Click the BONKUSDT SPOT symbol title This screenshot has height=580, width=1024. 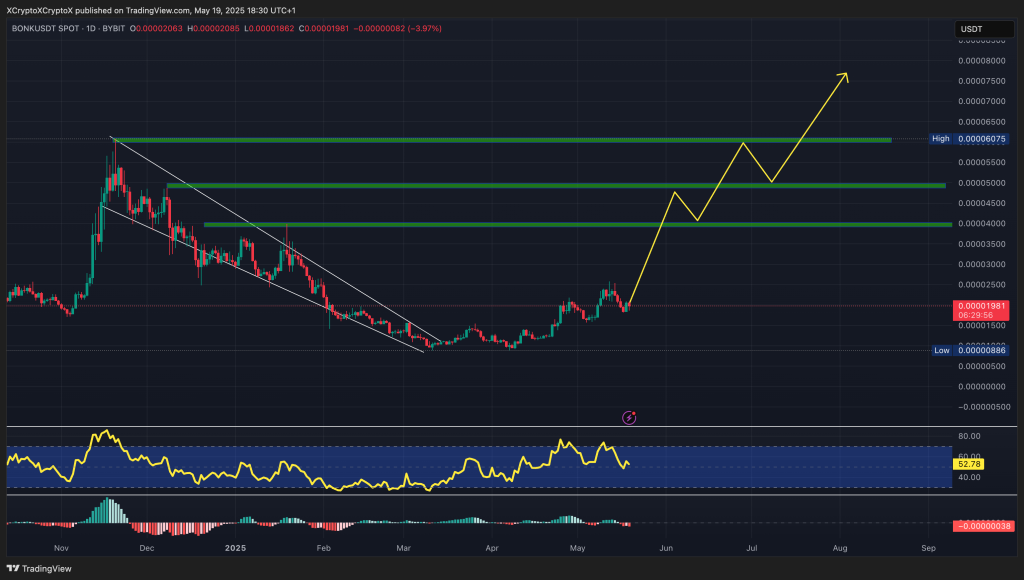pos(46,29)
